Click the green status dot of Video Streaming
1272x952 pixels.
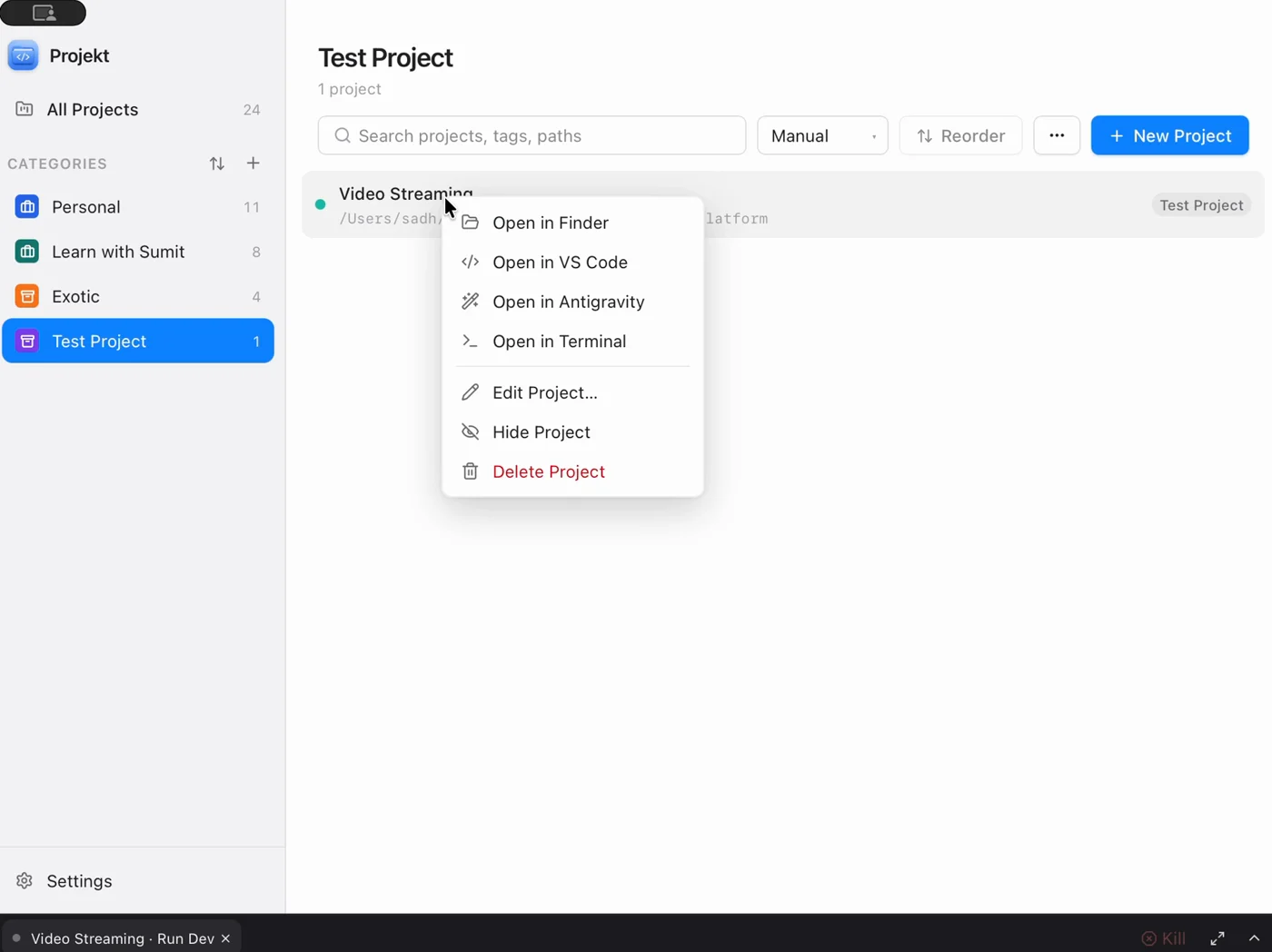pos(320,204)
